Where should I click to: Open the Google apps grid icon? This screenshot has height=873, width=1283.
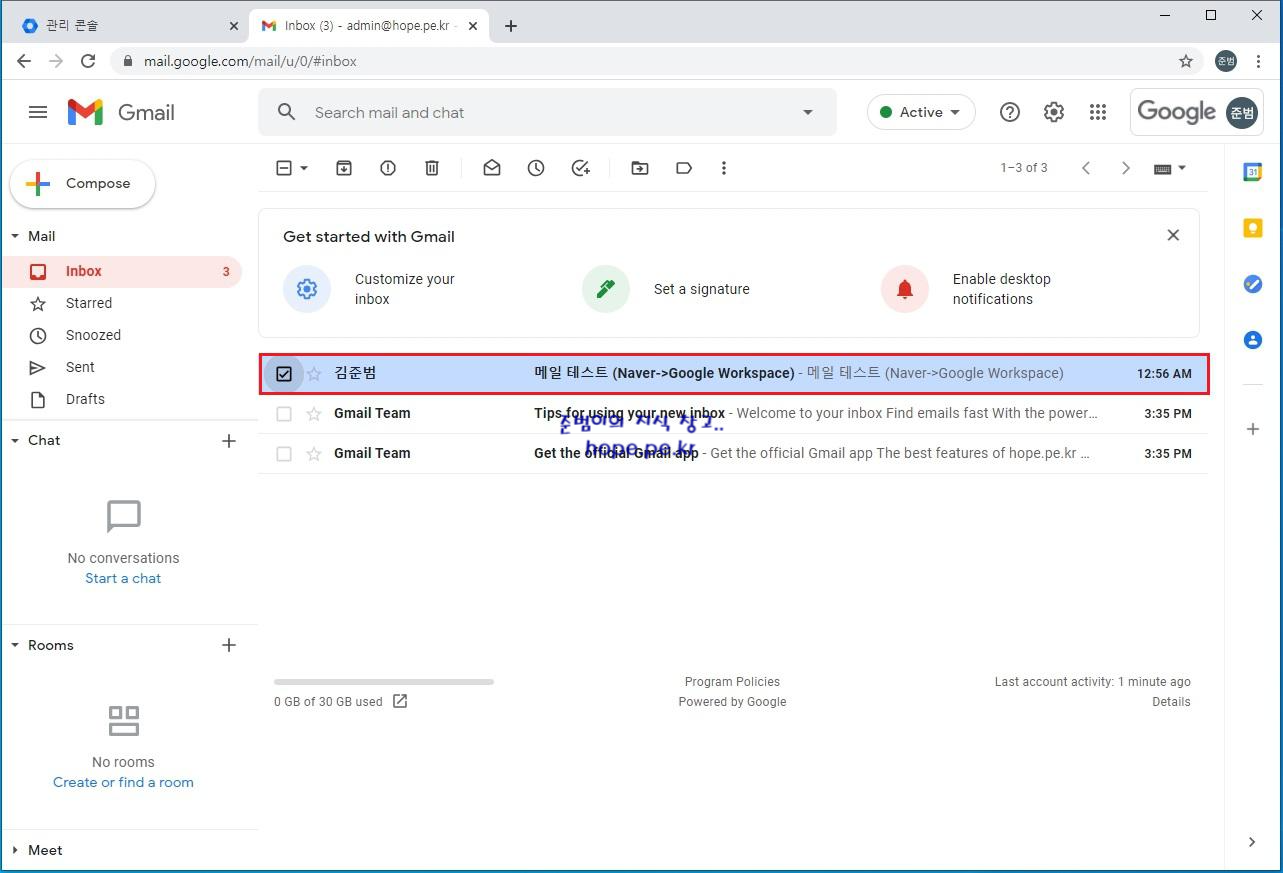[1098, 112]
